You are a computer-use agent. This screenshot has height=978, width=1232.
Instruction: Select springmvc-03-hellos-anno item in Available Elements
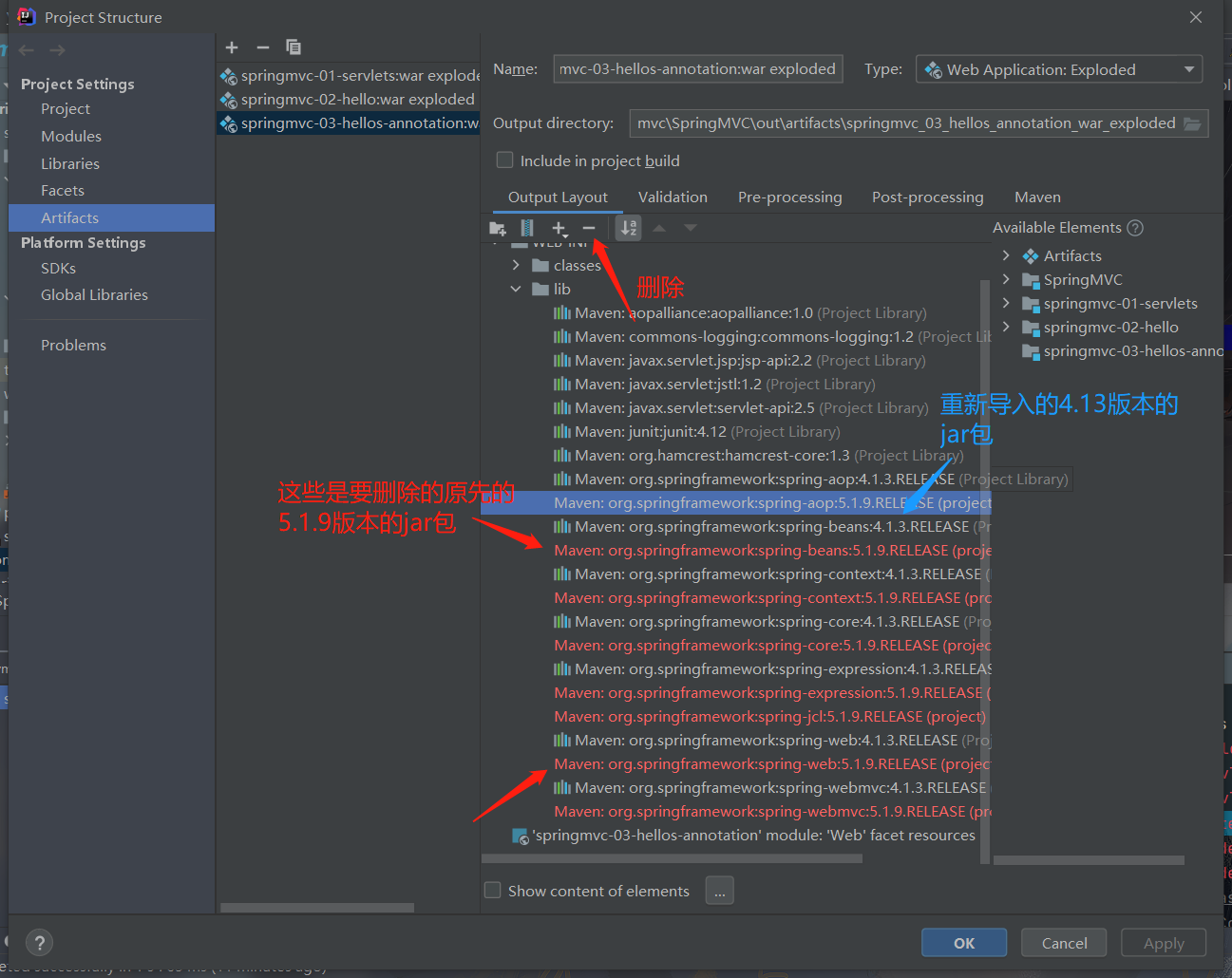(x=1123, y=351)
